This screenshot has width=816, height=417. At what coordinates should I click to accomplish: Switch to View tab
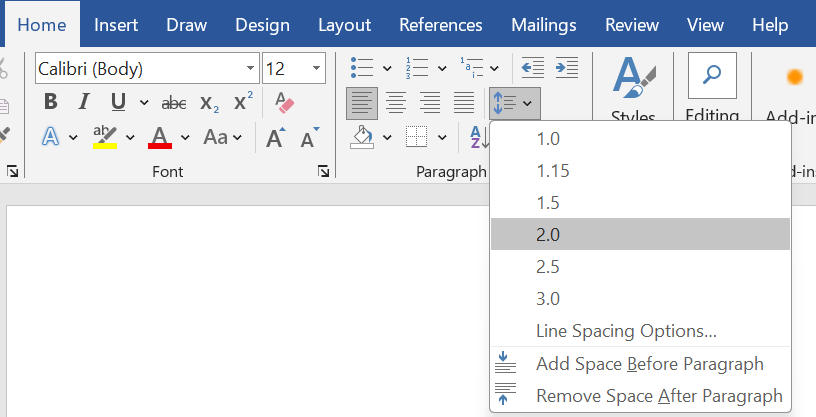pos(705,24)
